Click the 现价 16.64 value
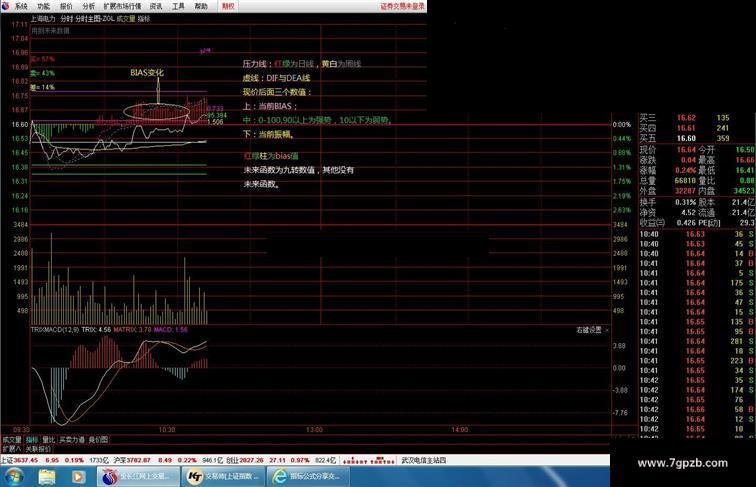Viewport: 756px width, 487px height. click(x=686, y=150)
